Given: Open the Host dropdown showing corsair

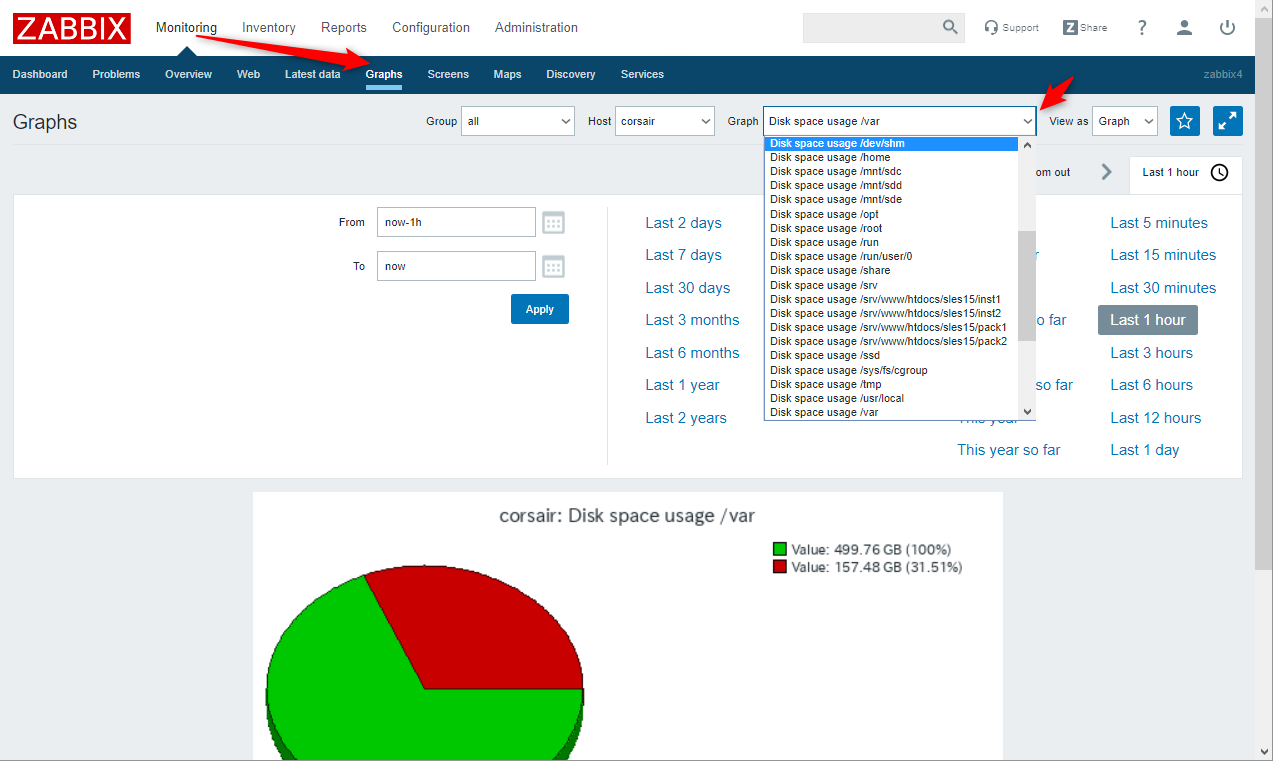Looking at the screenshot, I should pyautogui.click(x=664, y=121).
